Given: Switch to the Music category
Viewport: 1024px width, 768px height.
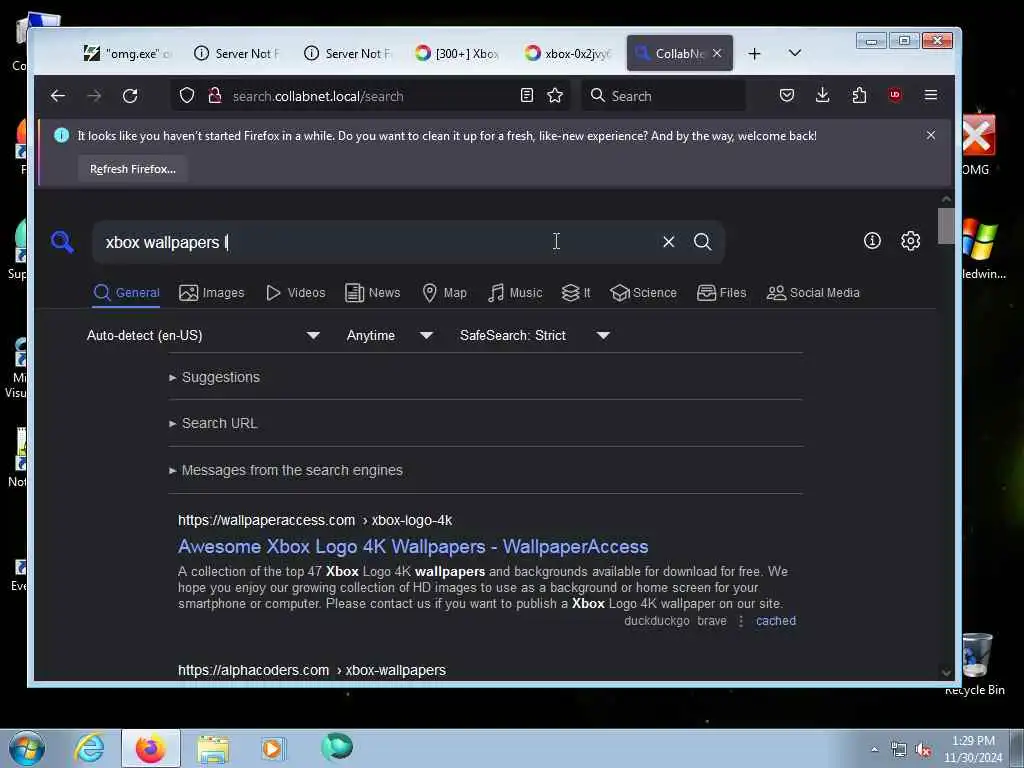Looking at the screenshot, I should [x=515, y=293].
